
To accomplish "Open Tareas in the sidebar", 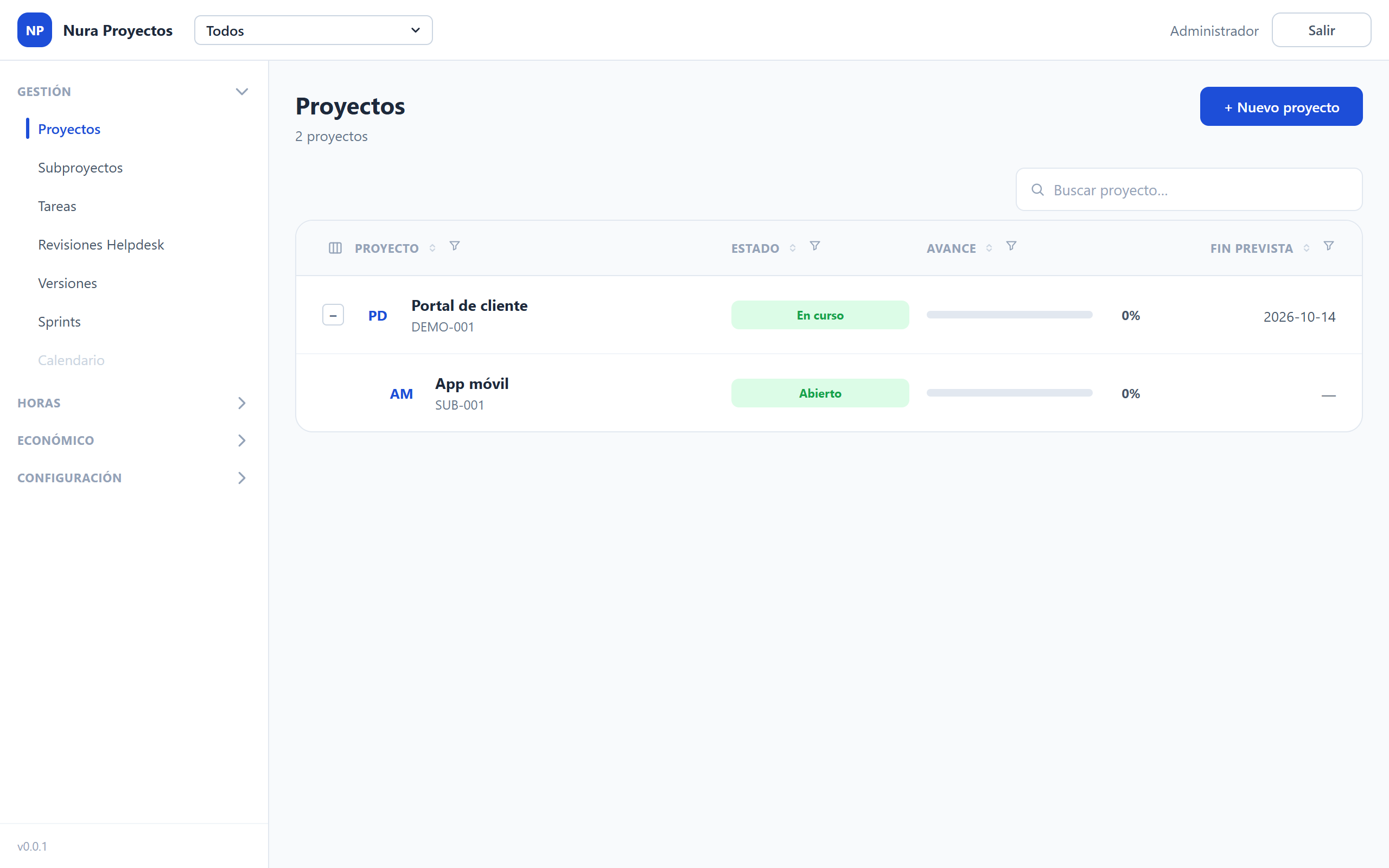I will click(x=57, y=206).
